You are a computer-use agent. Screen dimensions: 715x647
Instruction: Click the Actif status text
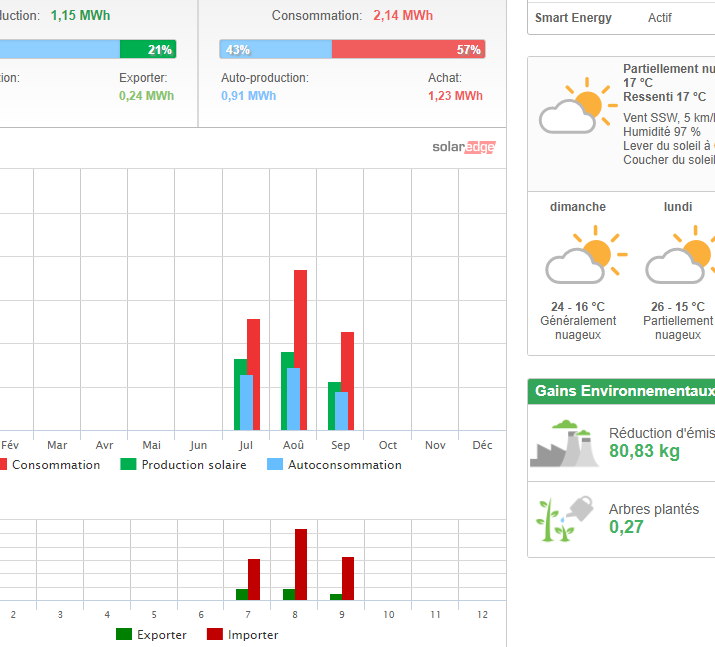click(660, 18)
